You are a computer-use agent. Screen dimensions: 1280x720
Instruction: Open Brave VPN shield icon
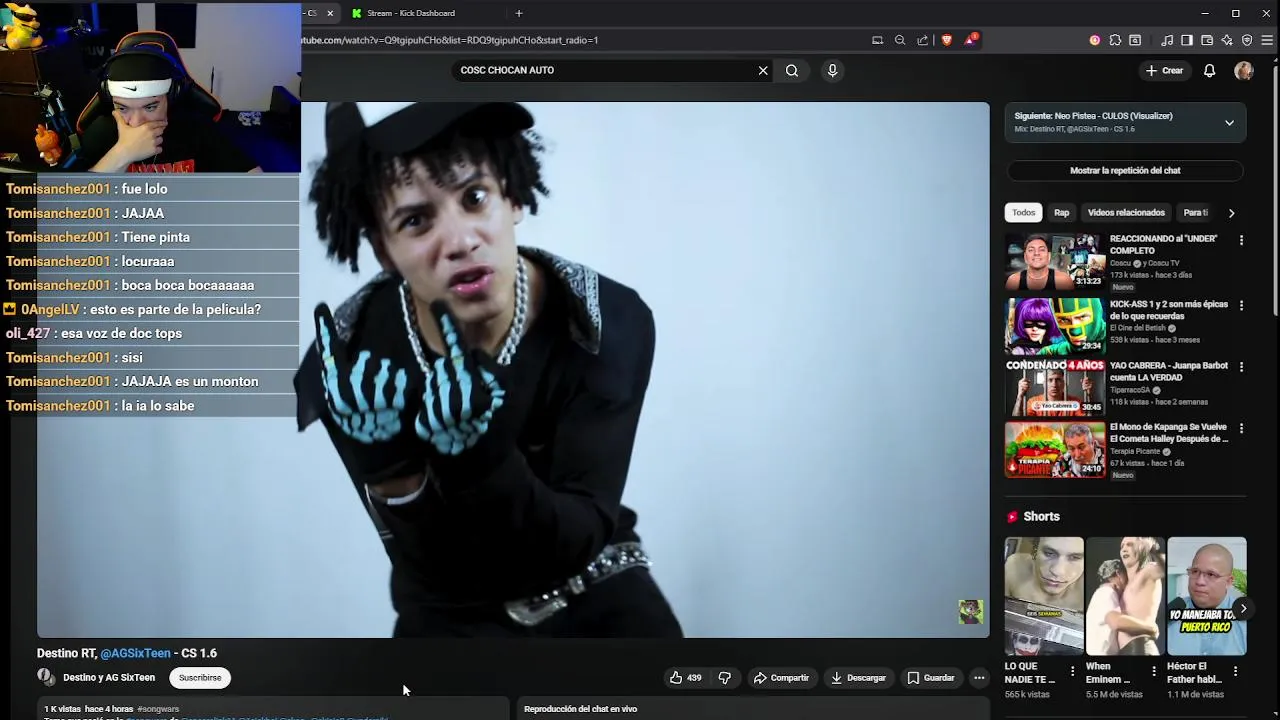(1247, 40)
